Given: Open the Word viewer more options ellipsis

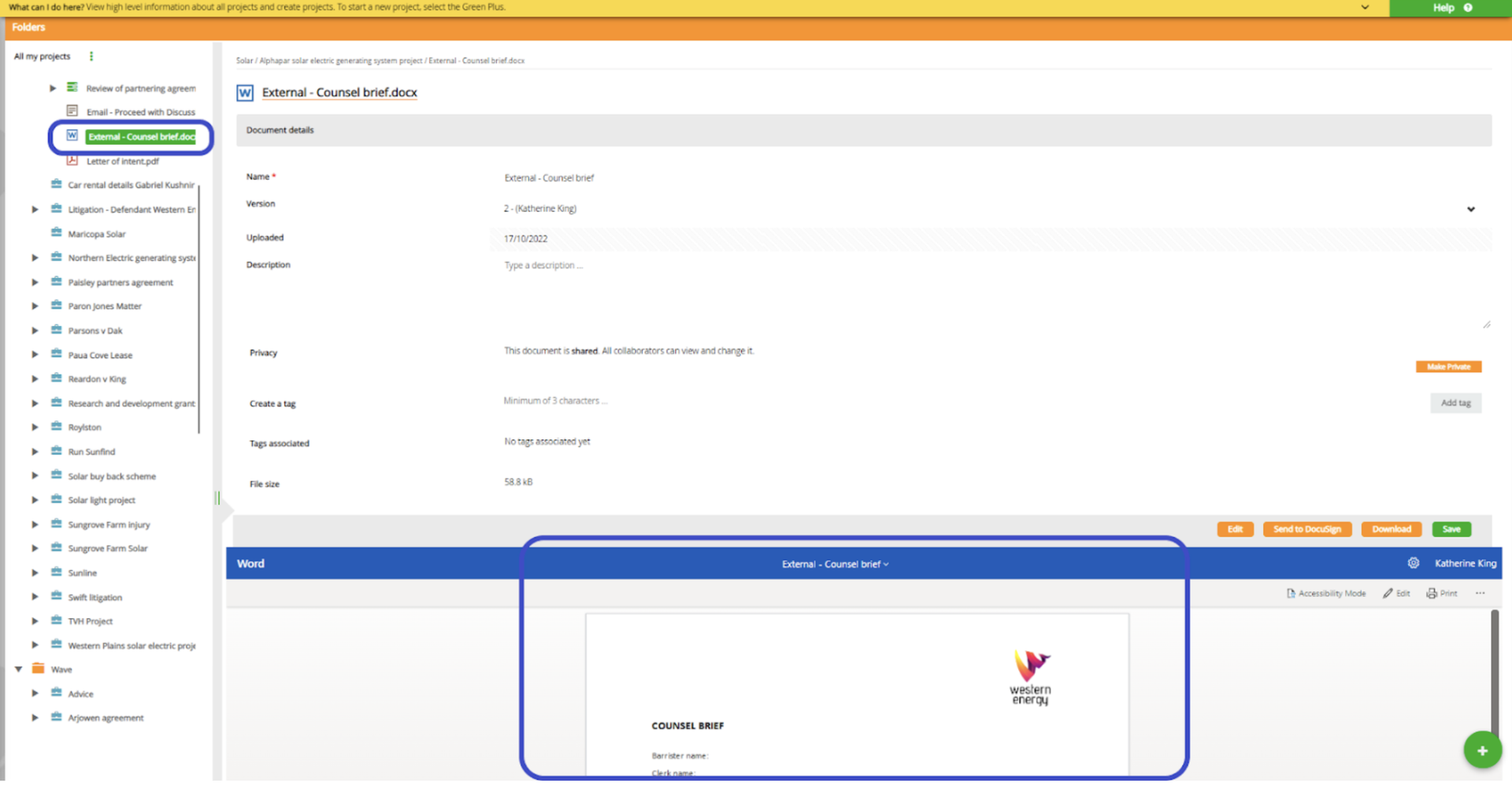Looking at the screenshot, I should click(1480, 593).
